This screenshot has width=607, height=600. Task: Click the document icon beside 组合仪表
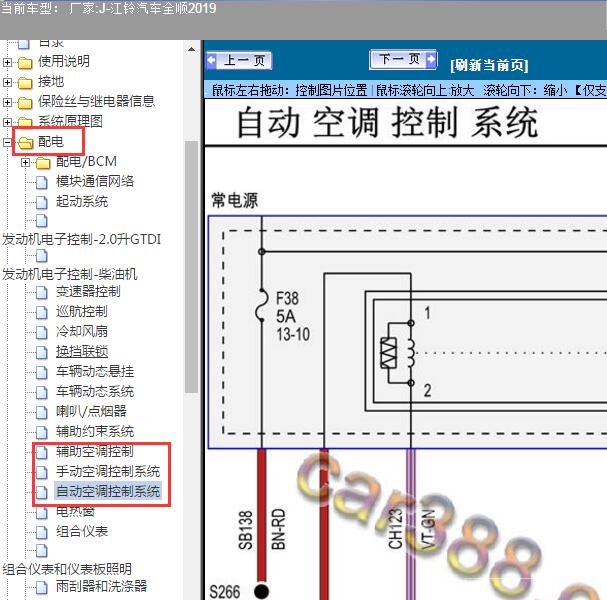(41, 532)
